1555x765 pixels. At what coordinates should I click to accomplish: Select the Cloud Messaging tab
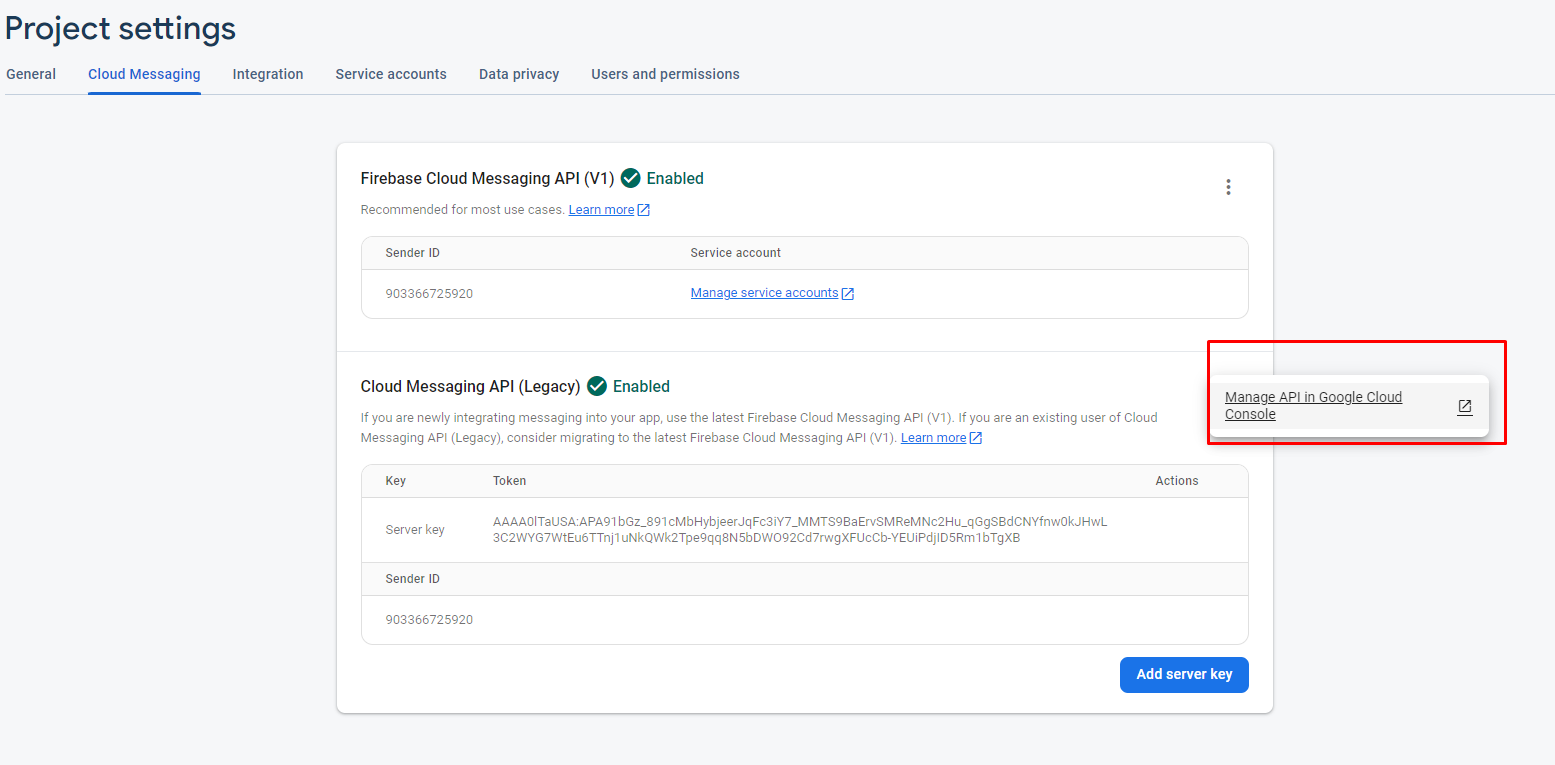point(144,74)
